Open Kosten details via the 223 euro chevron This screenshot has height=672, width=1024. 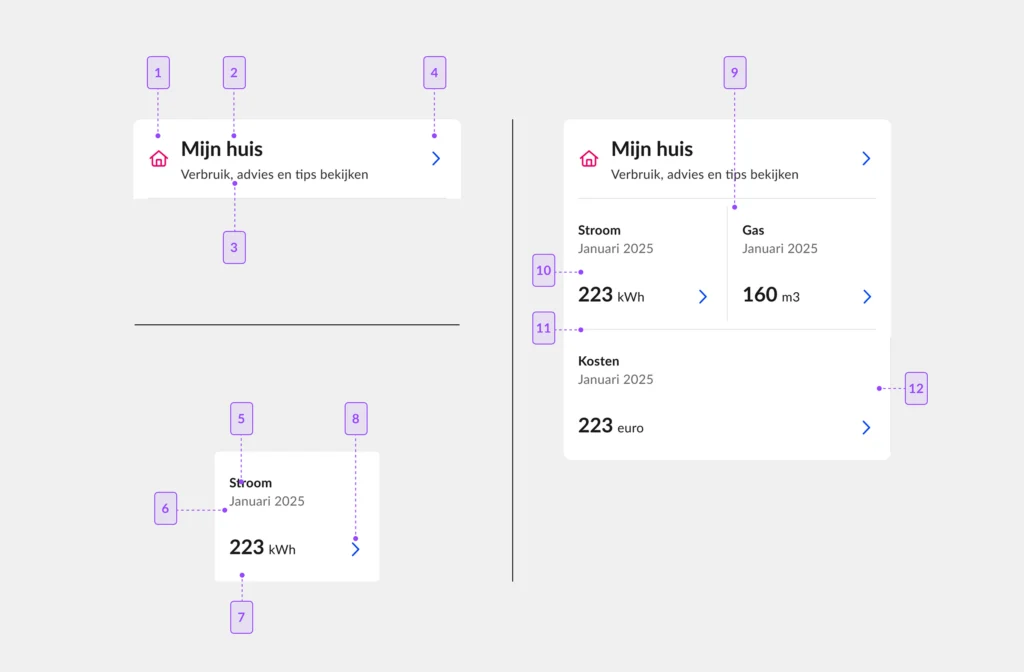point(866,428)
